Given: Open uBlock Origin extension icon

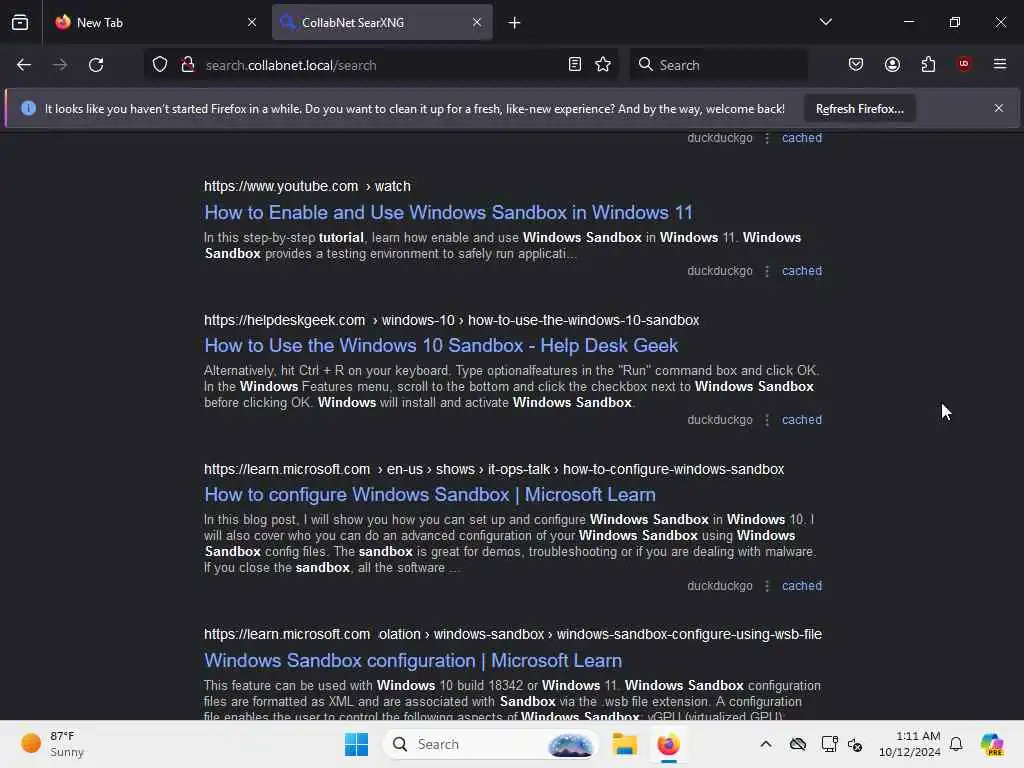Looking at the screenshot, I should coord(964,64).
